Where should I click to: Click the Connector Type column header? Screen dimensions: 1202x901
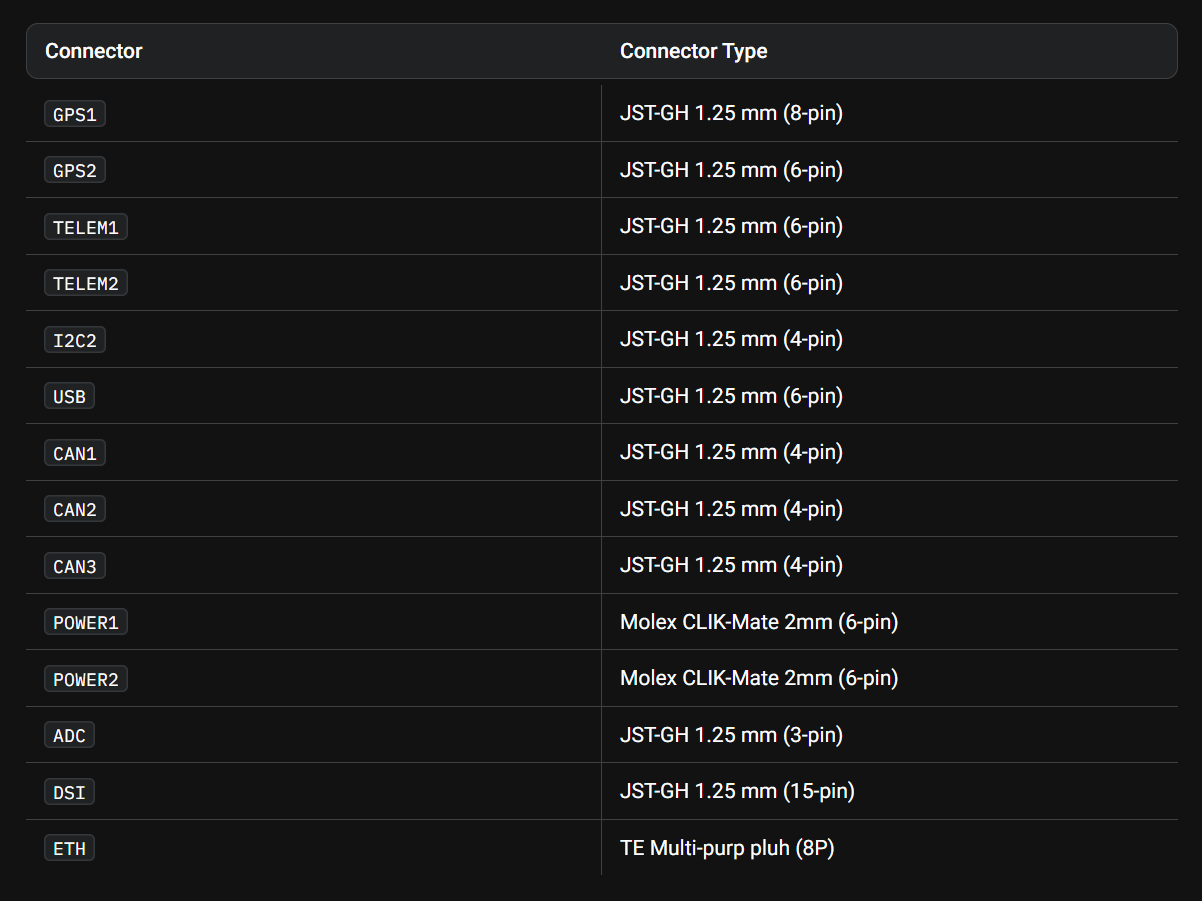click(x=693, y=51)
